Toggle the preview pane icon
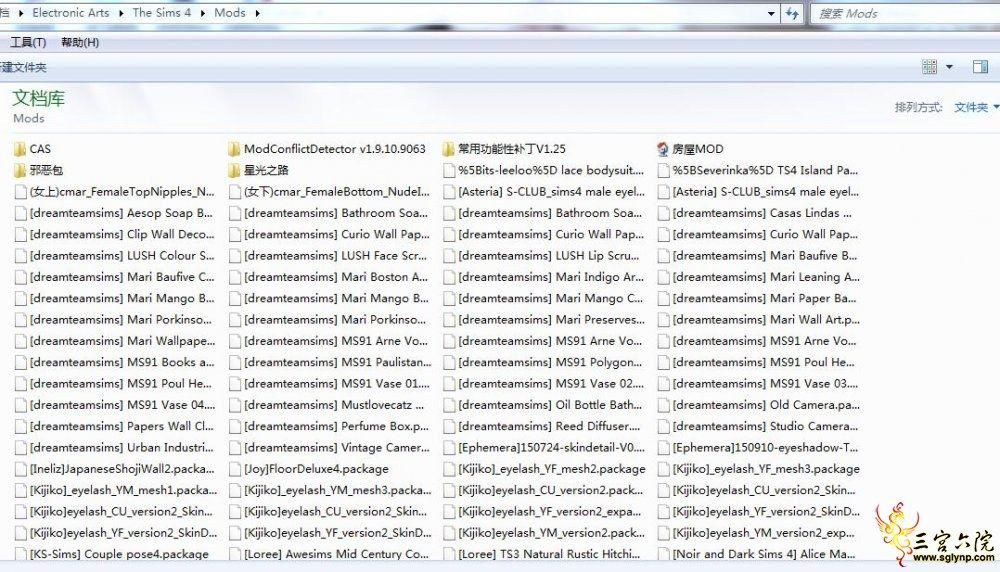 coord(980,67)
